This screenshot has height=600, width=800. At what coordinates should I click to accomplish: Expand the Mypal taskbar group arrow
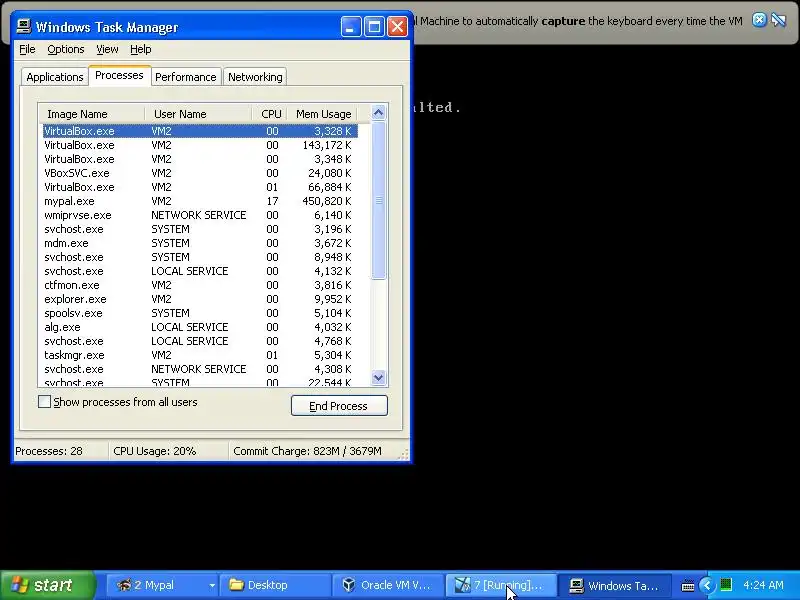(212, 585)
